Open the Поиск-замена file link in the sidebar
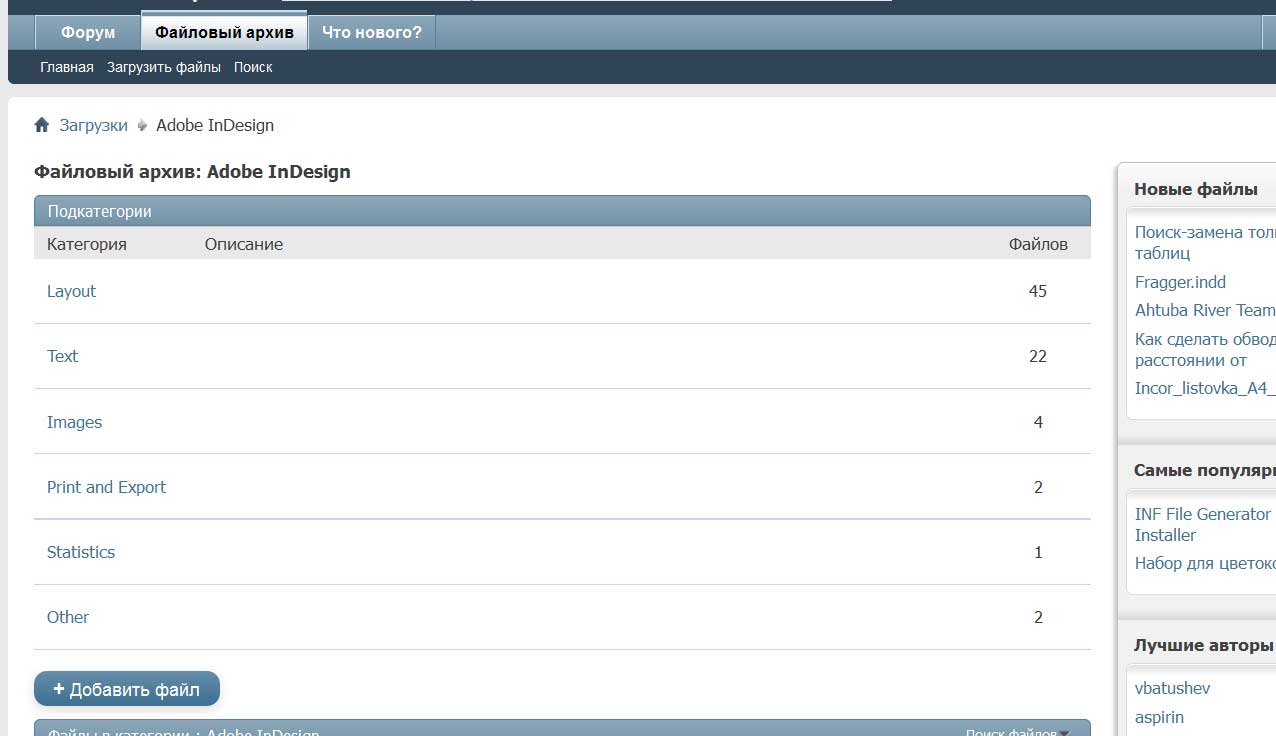1276x736 pixels. click(1205, 242)
